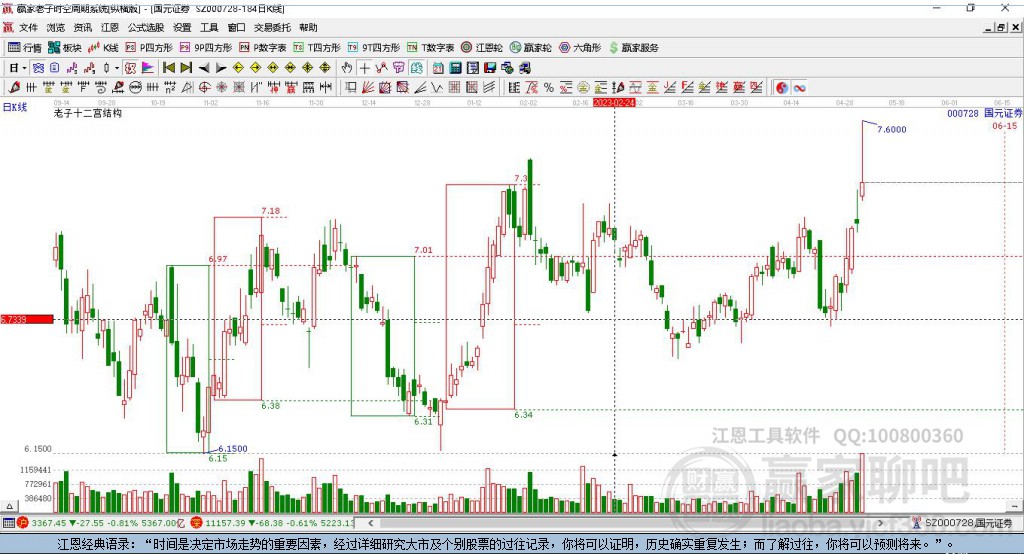Open the T四方形 tool
1024x554 pixels.
[x=317, y=48]
